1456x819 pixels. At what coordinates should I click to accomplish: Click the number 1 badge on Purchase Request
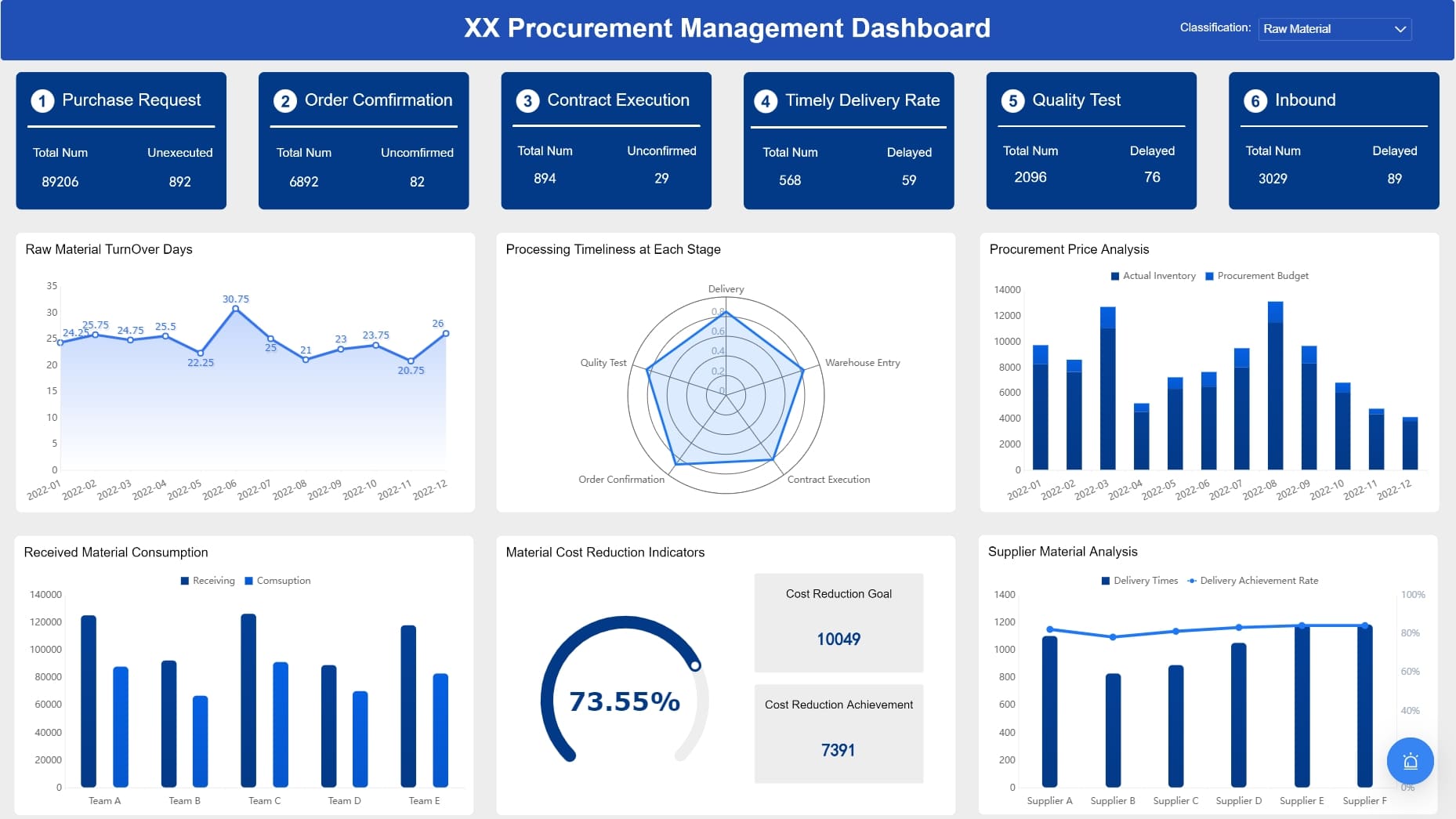pyautogui.click(x=42, y=101)
